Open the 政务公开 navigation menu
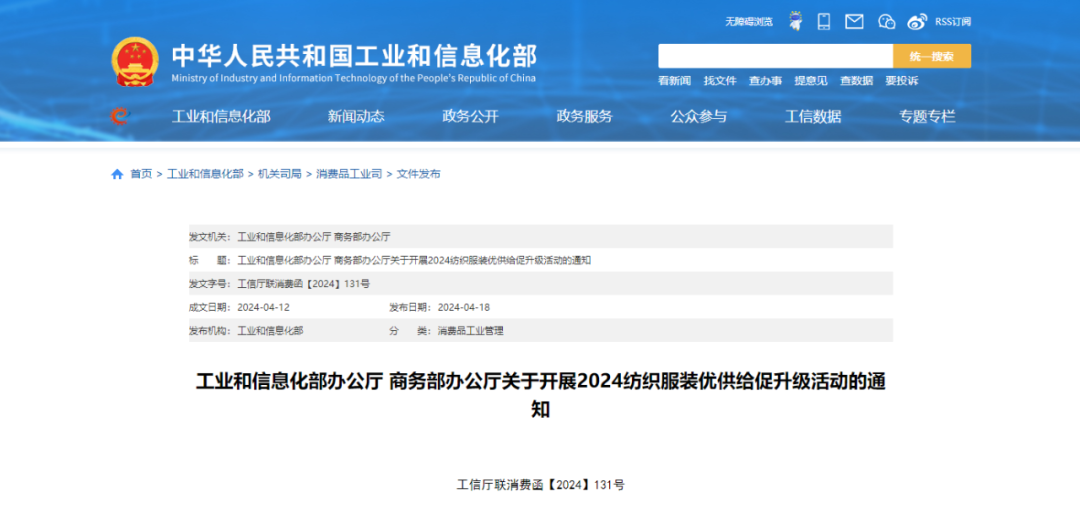1080x515 pixels. click(x=470, y=117)
